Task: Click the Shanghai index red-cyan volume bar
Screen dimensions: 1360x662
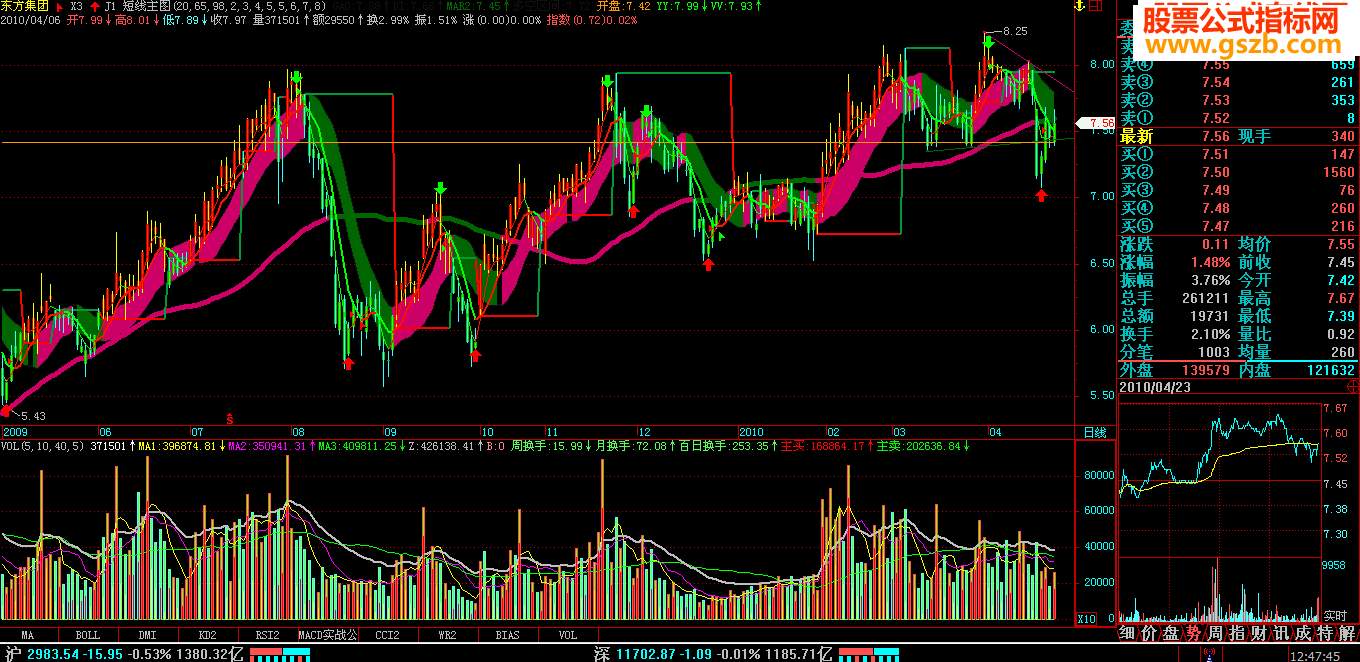Action: coord(280,654)
